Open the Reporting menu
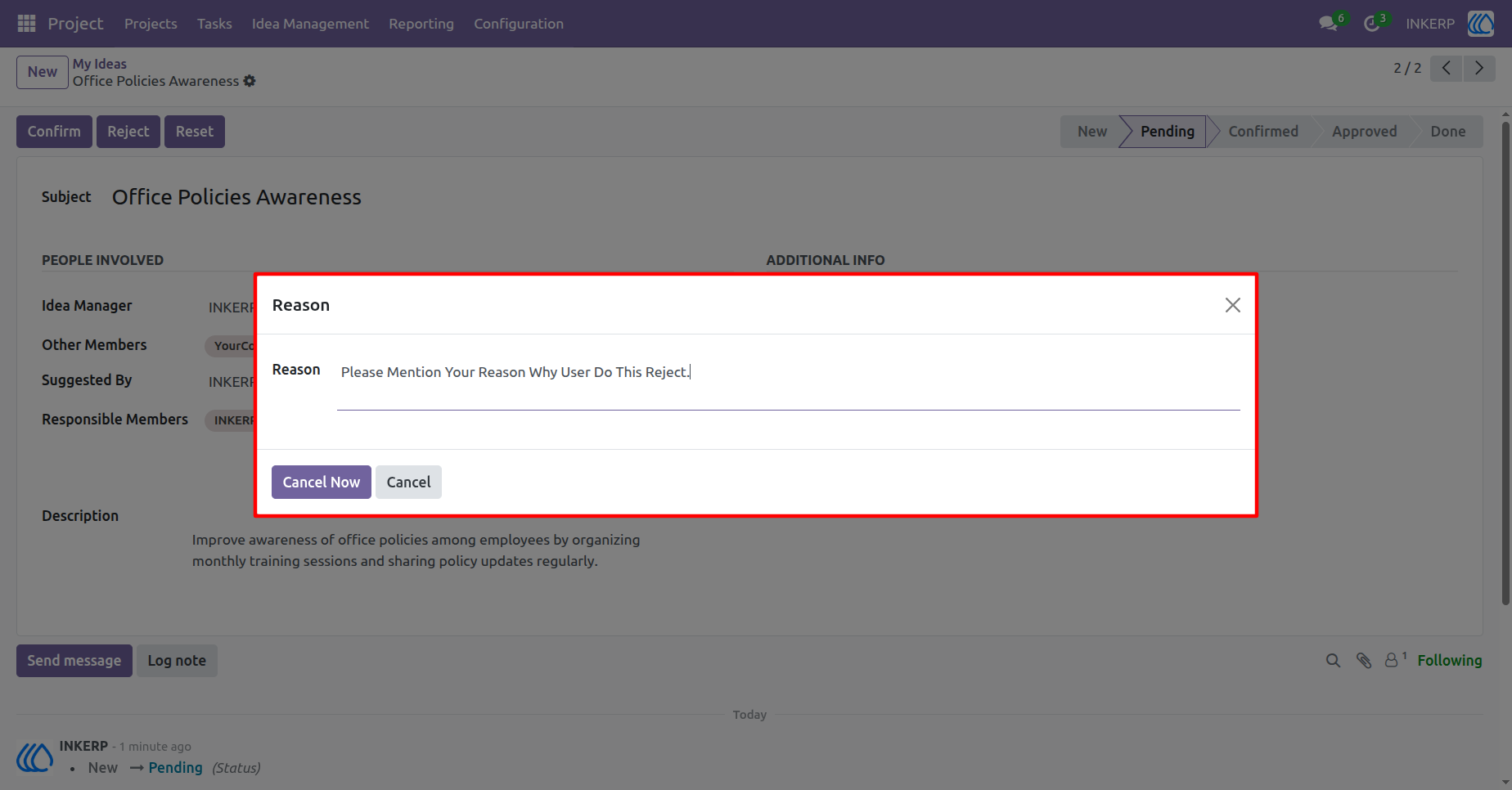This screenshot has height=790, width=1512. [x=421, y=24]
